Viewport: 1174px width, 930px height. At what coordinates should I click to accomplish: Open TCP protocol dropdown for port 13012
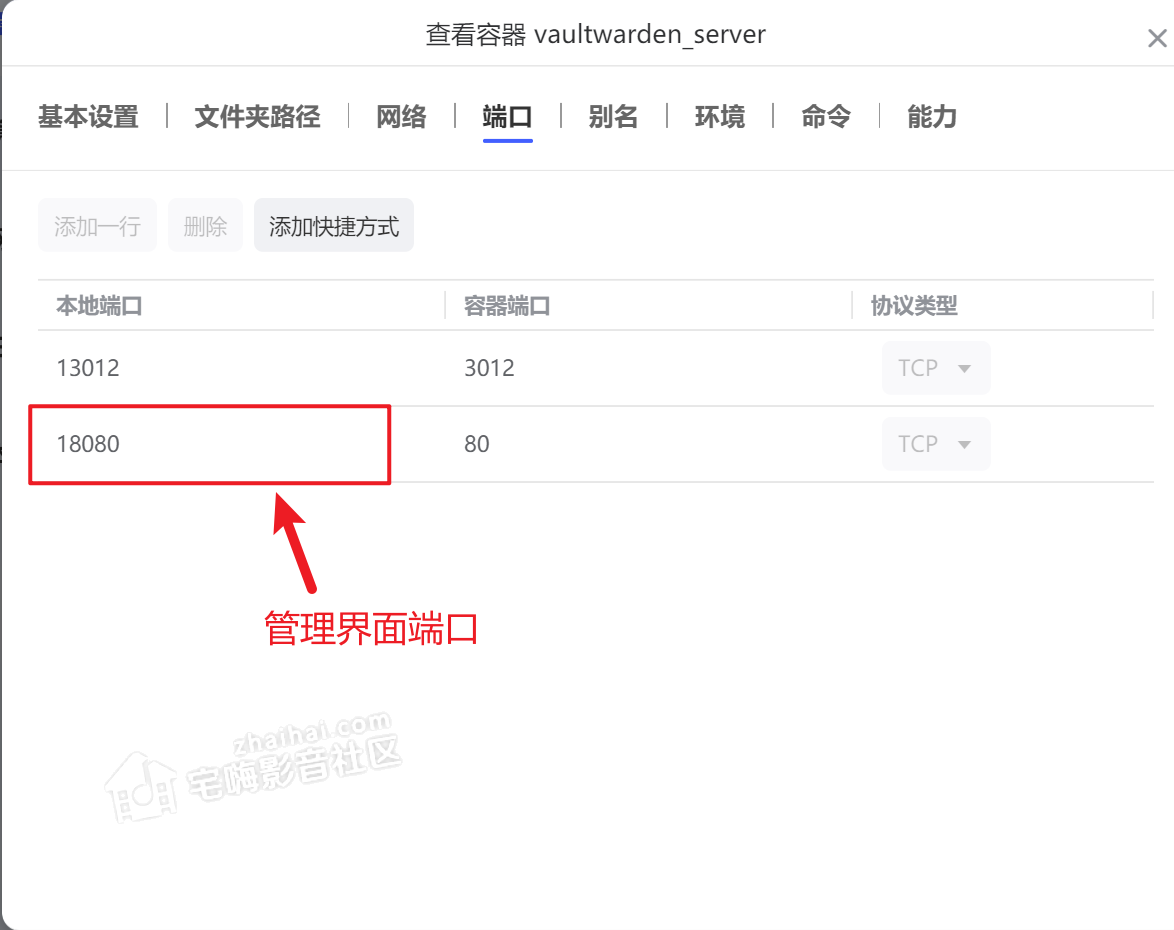tap(936, 368)
